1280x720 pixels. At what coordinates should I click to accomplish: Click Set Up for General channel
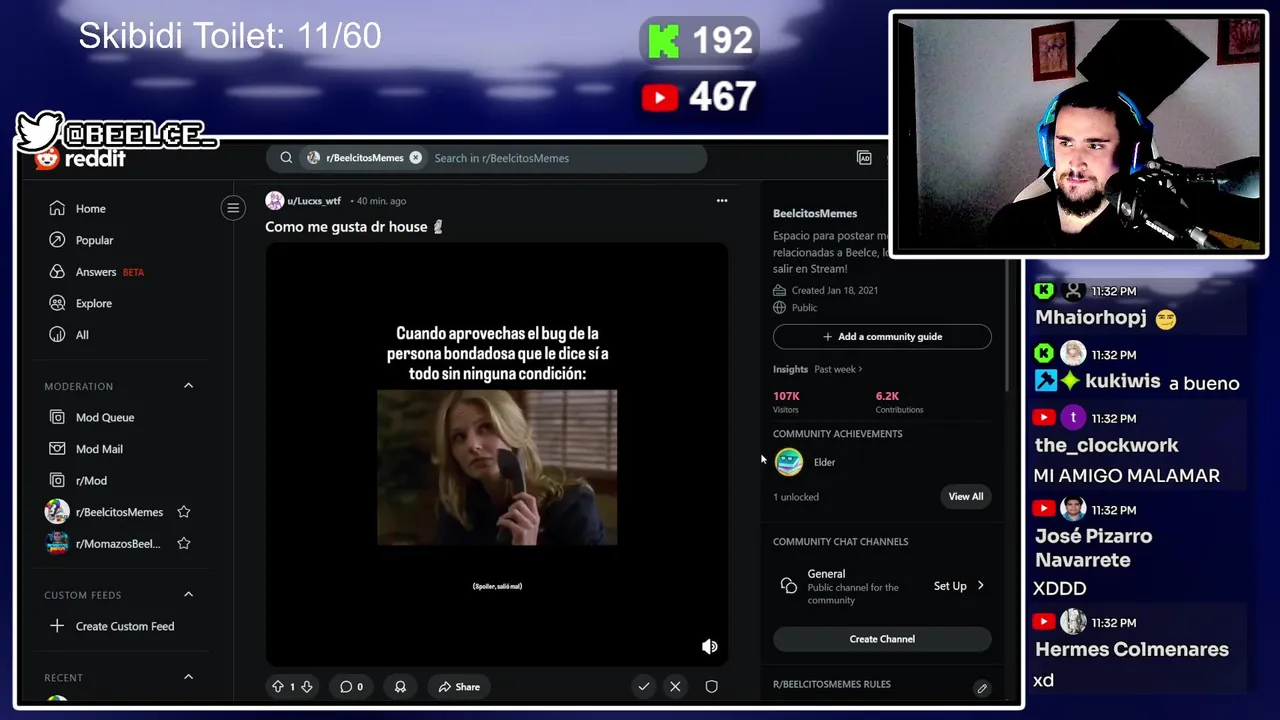pos(950,586)
